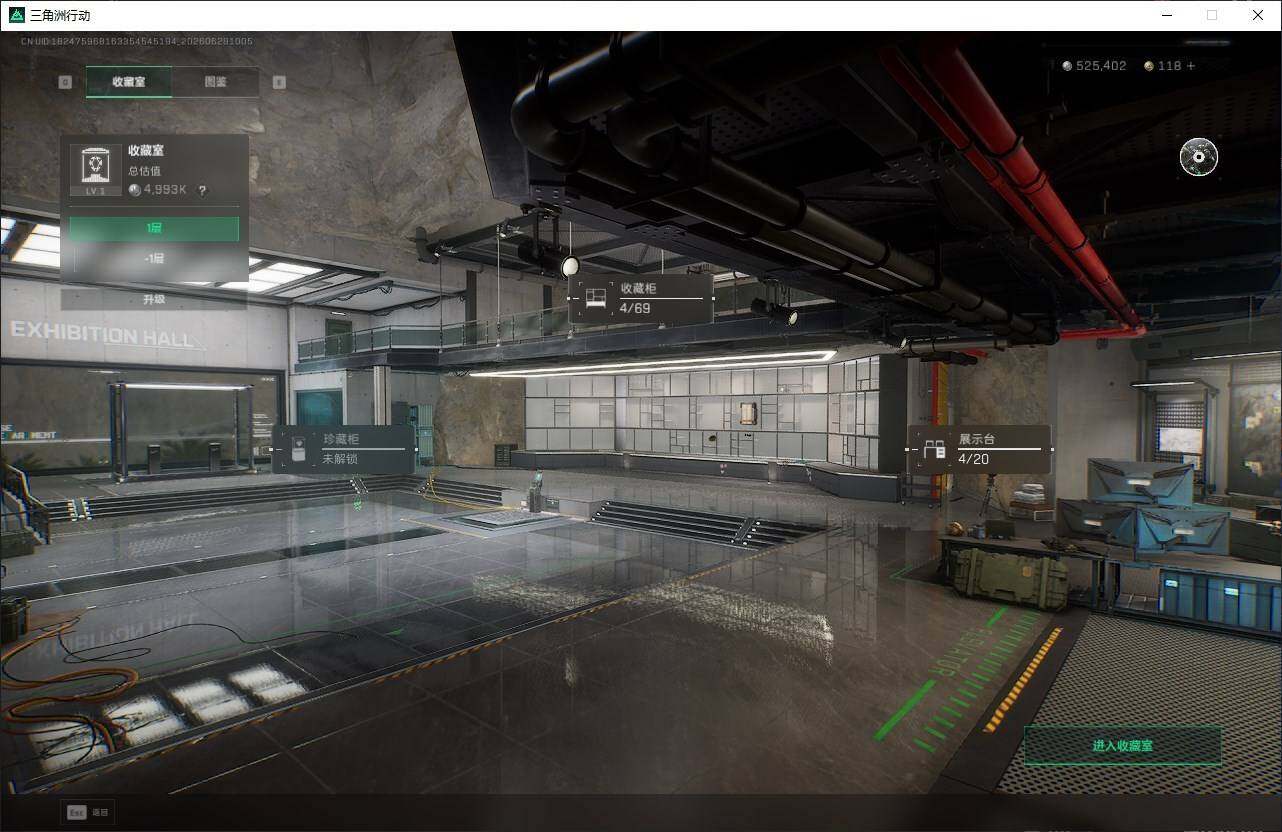Enter the room via 进入收藏室

click(1123, 746)
